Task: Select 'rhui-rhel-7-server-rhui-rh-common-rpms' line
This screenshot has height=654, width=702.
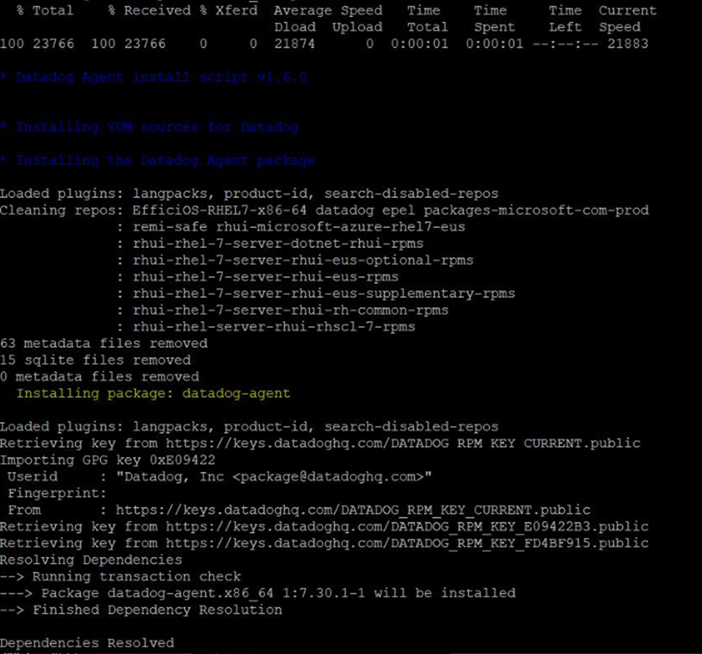Action: [291, 310]
